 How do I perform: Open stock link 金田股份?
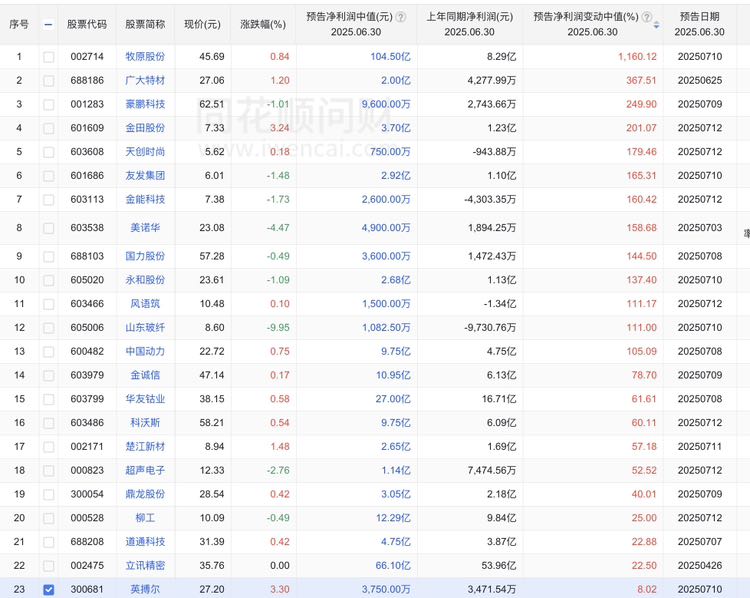pyautogui.click(x=145, y=128)
